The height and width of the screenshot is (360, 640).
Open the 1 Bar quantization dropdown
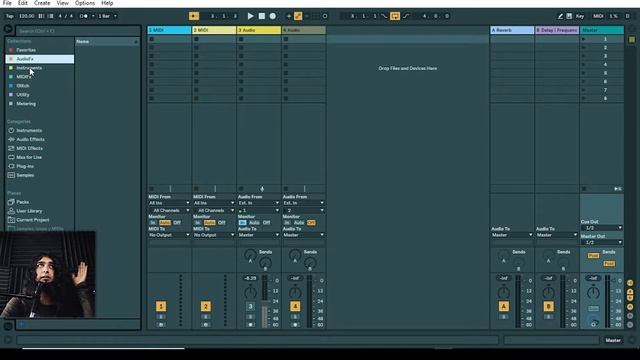pyautogui.click(x=107, y=16)
